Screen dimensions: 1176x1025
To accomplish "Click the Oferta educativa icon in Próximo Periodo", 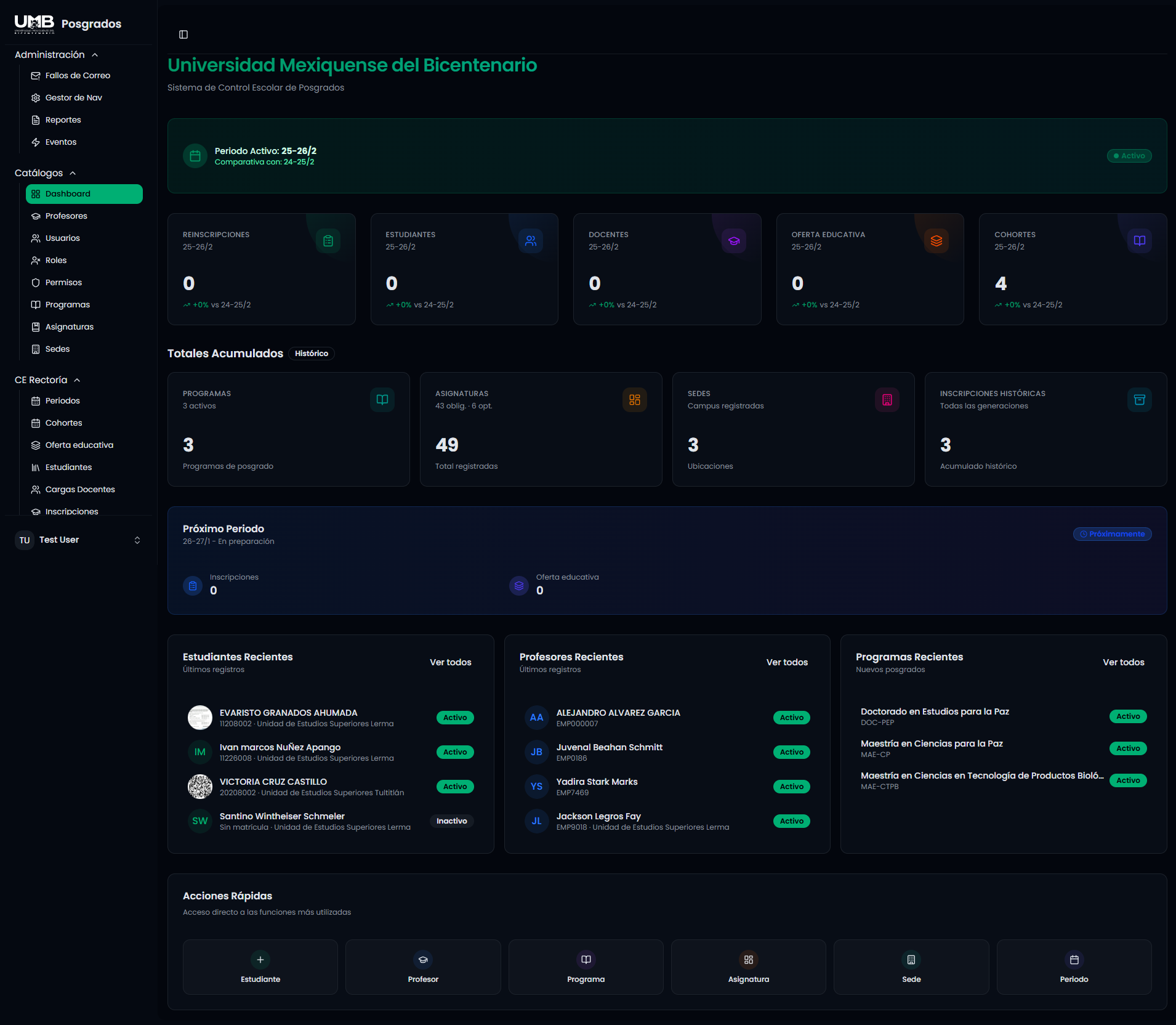I will [x=519, y=586].
